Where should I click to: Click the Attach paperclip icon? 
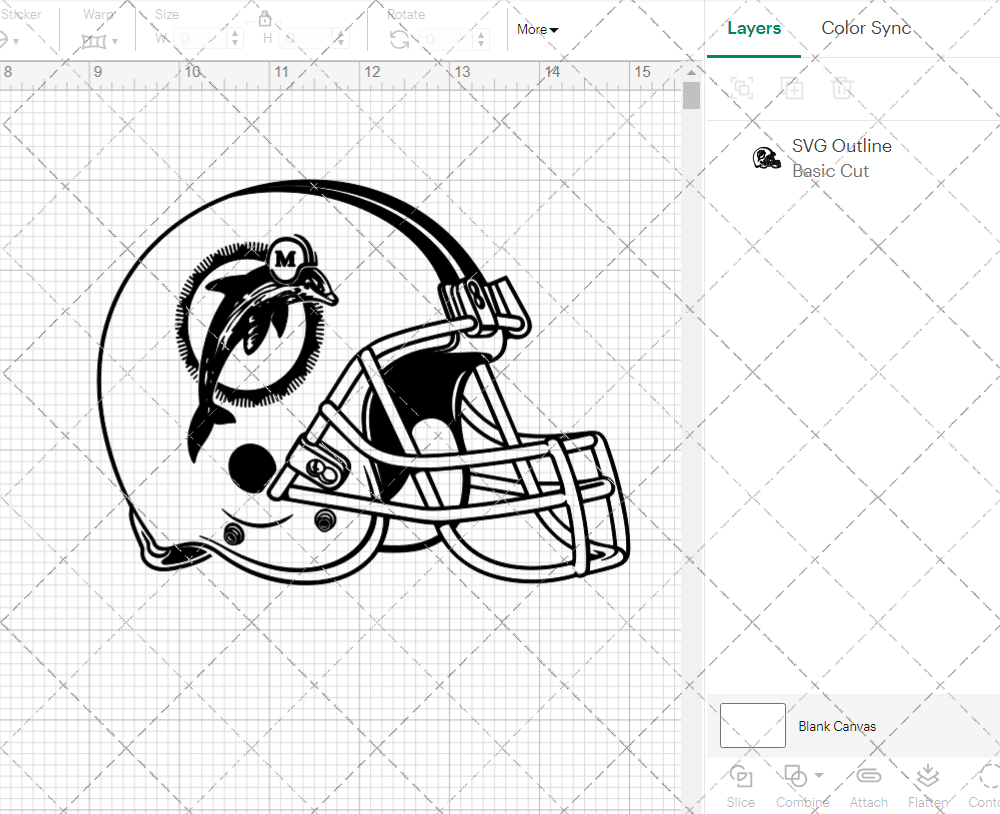click(868, 777)
